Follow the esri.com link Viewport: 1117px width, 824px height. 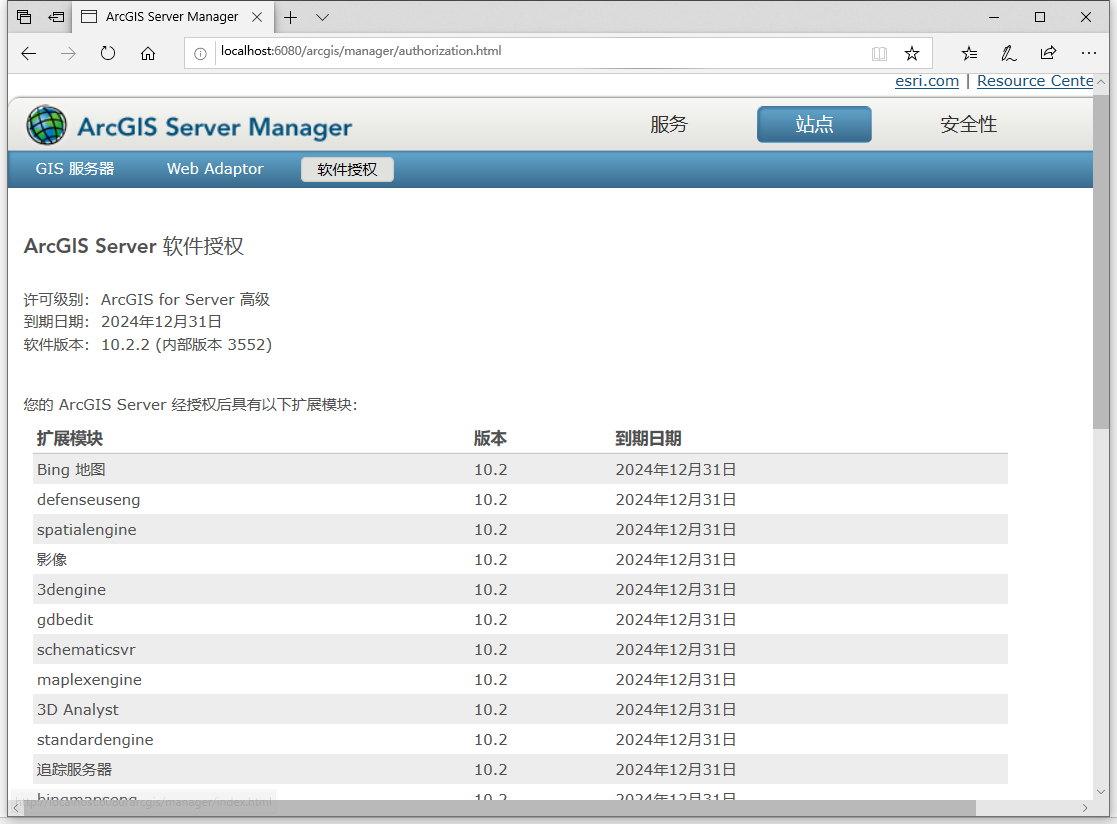(x=927, y=81)
